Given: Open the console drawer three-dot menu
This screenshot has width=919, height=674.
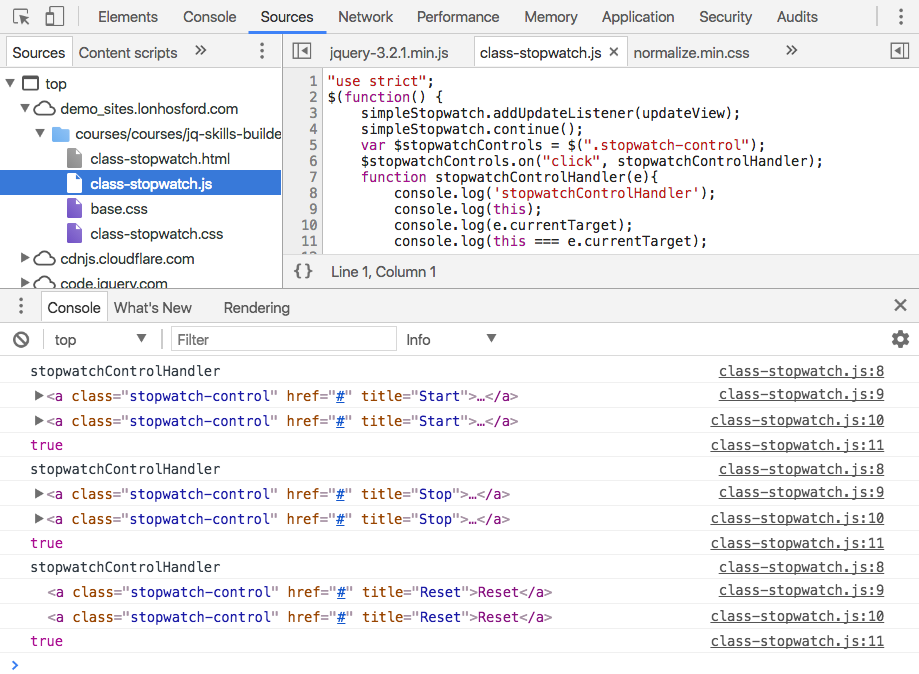Looking at the screenshot, I should 21,306.
